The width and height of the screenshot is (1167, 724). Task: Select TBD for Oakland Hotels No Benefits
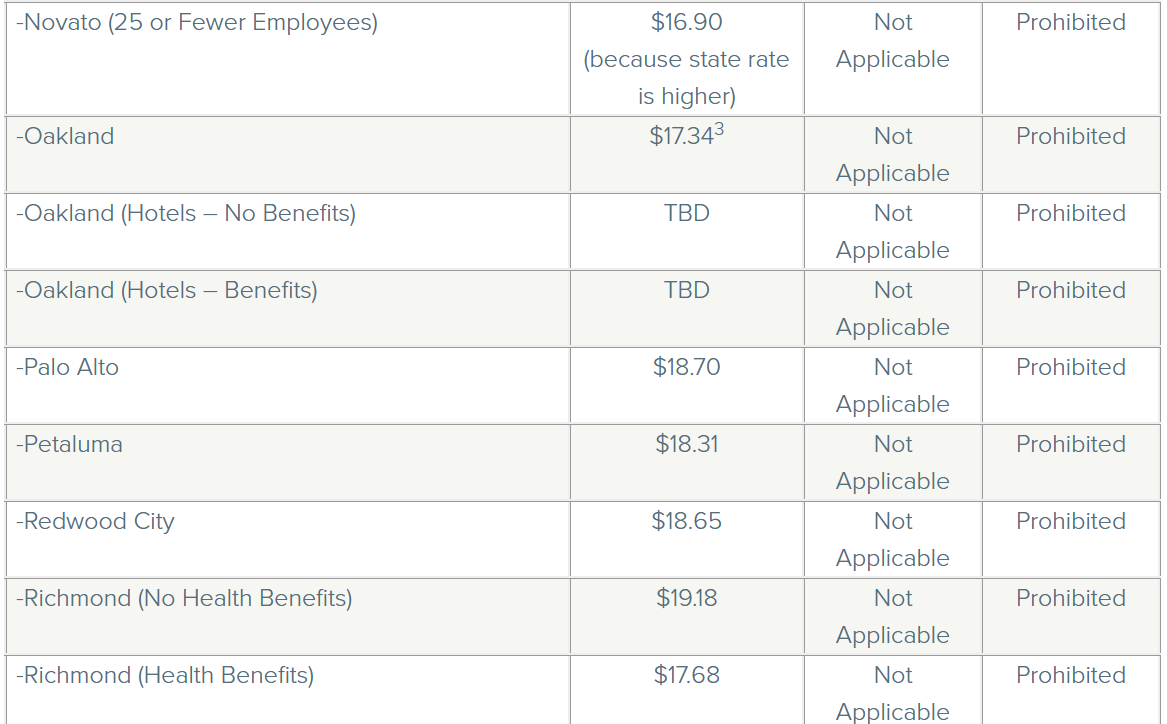[x=686, y=214]
